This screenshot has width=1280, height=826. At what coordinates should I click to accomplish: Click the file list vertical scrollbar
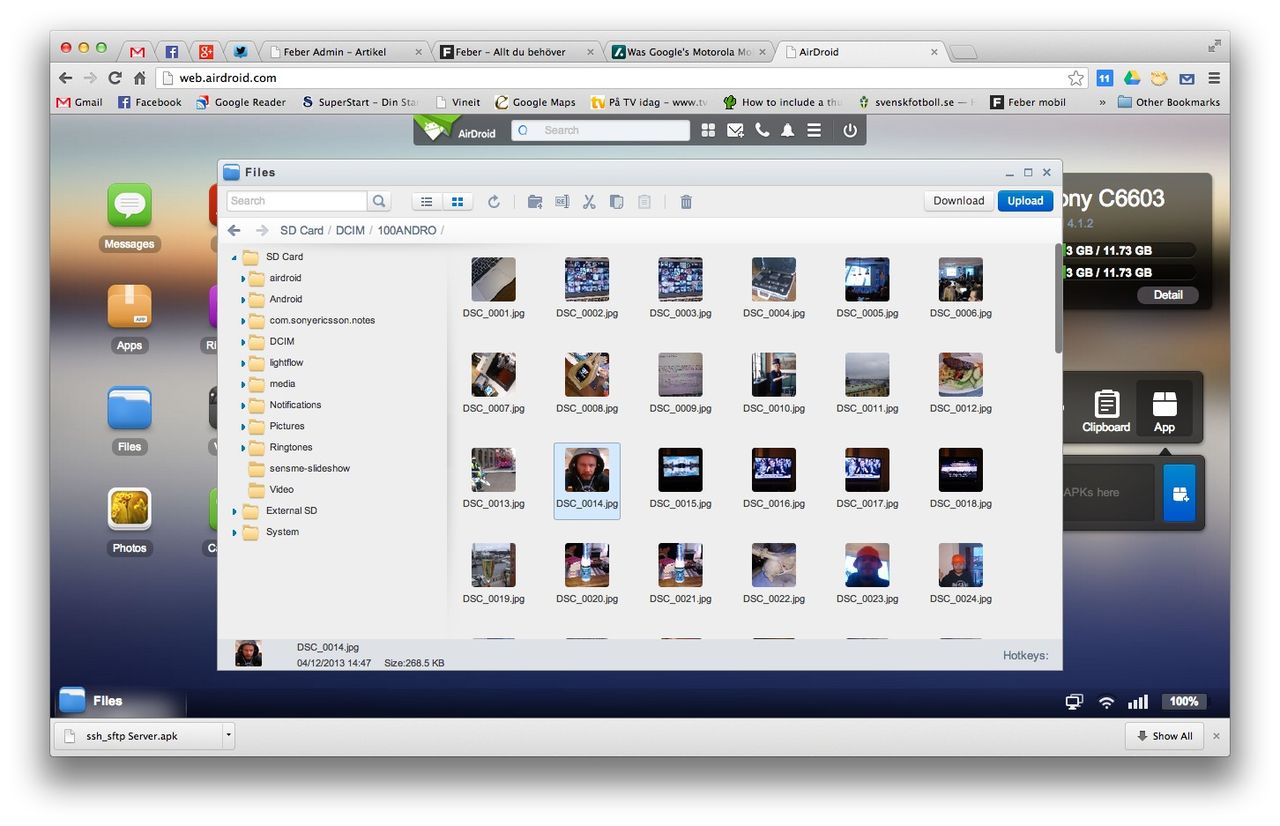click(1058, 300)
